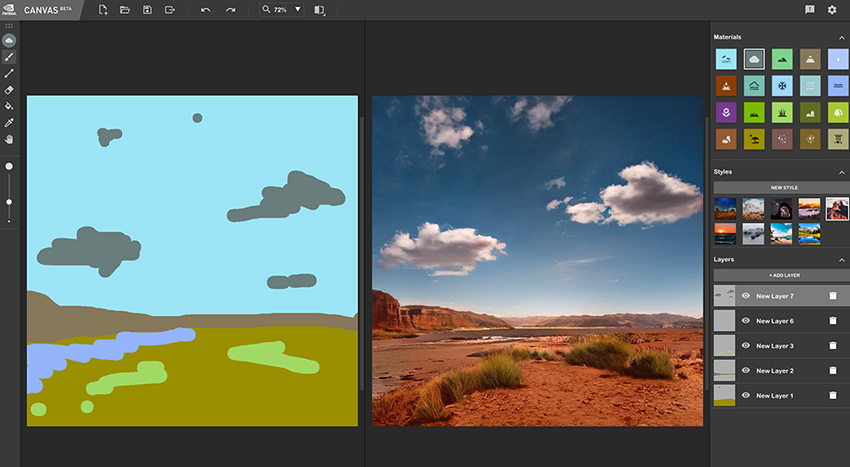The image size is (850, 467).
Task: Select the Line tool
Action: (x=9, y=73)
